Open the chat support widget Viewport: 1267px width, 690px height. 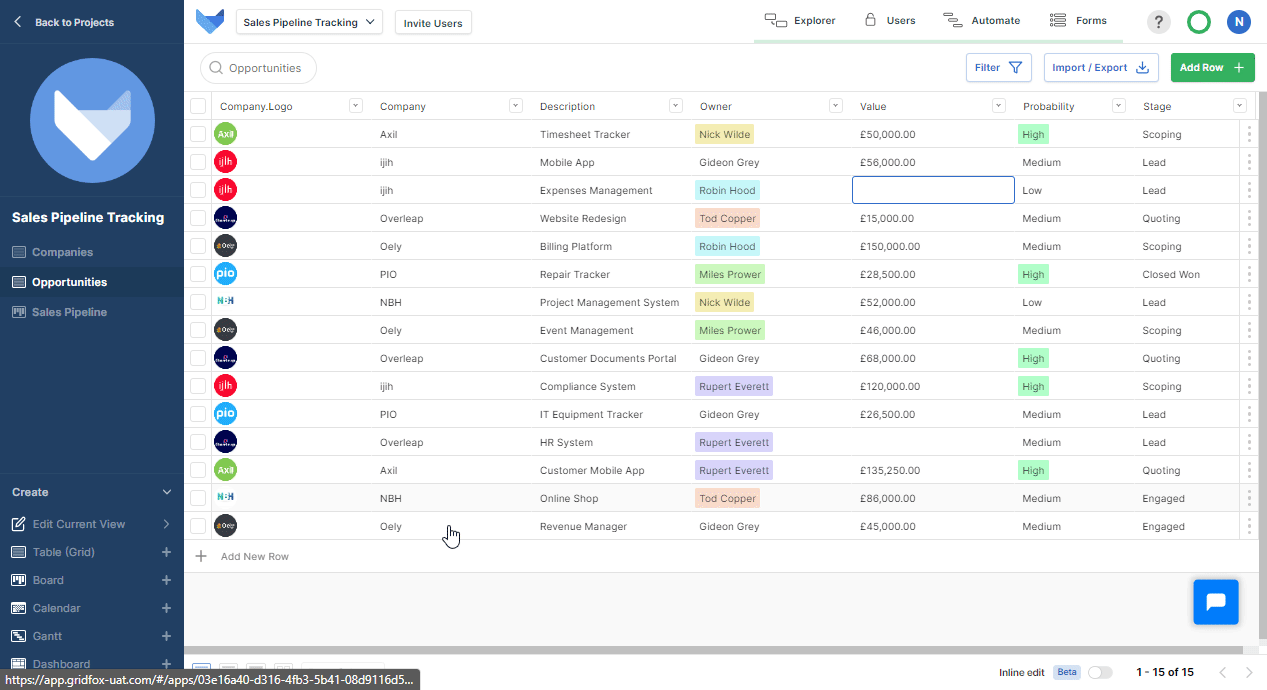[x=1216, y=602]
